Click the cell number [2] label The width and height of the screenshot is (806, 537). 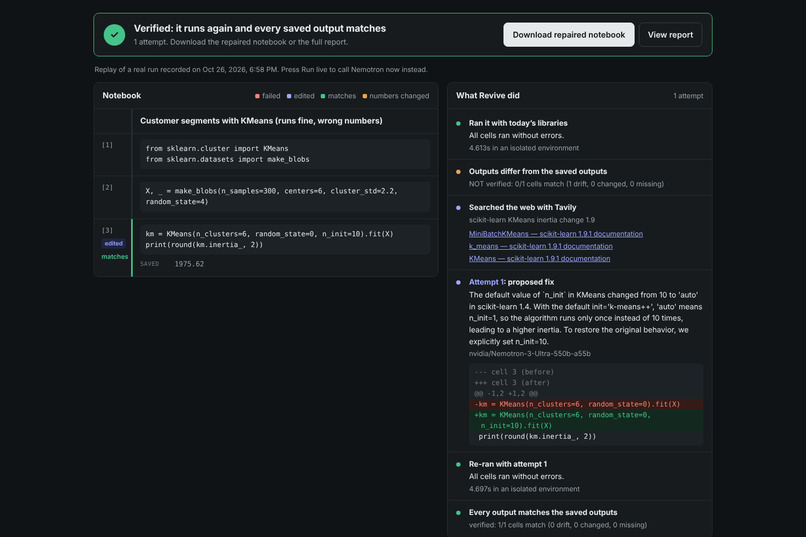(x=107, y=188)
